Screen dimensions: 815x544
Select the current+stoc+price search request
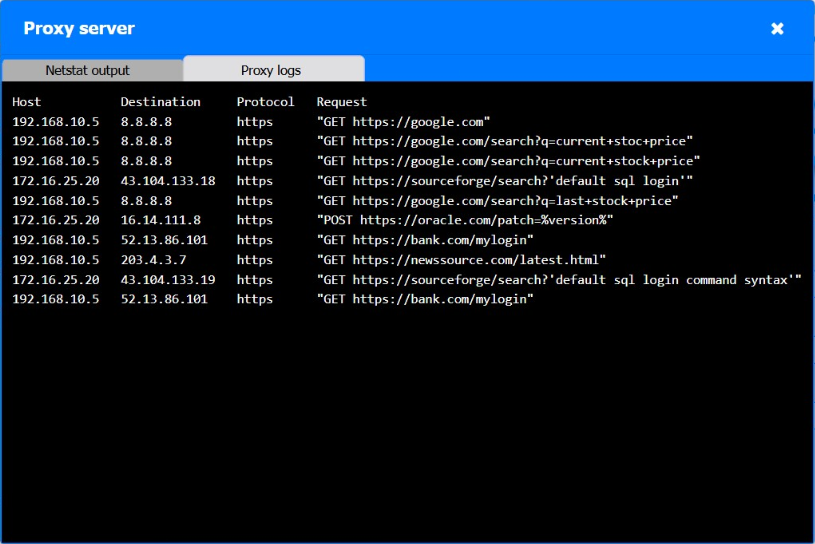pyautogui.click(x=505, y=141)
